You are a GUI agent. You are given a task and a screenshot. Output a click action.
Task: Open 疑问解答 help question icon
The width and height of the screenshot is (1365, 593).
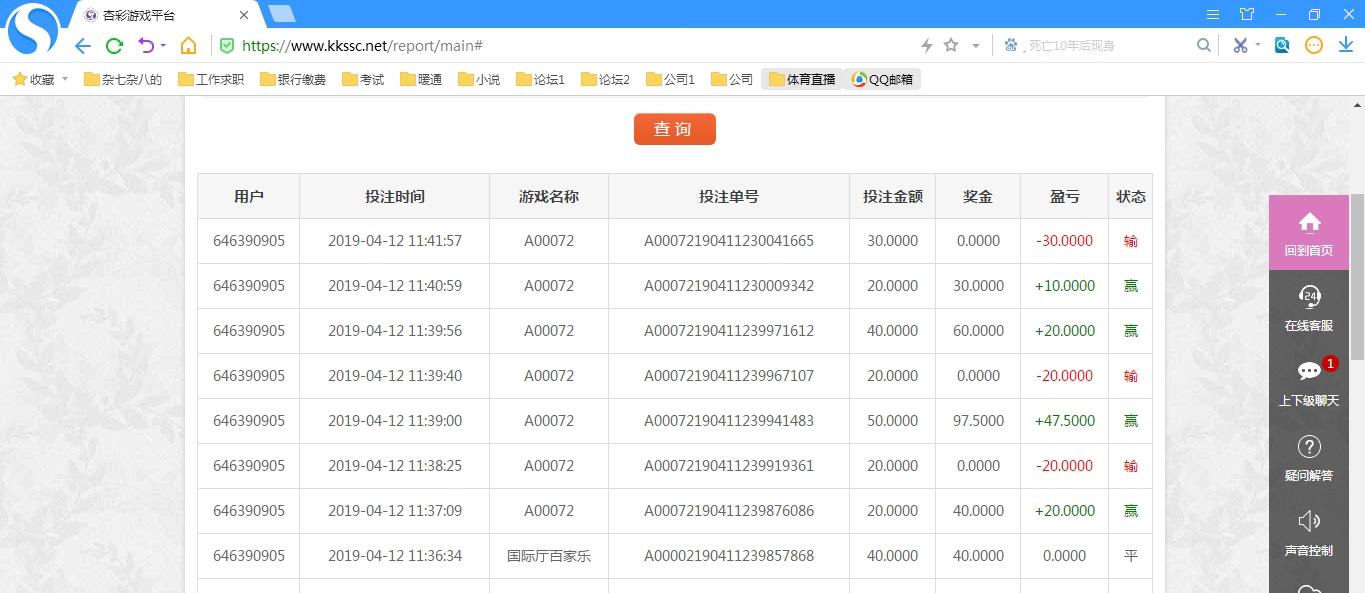(x=1308, y=457)
